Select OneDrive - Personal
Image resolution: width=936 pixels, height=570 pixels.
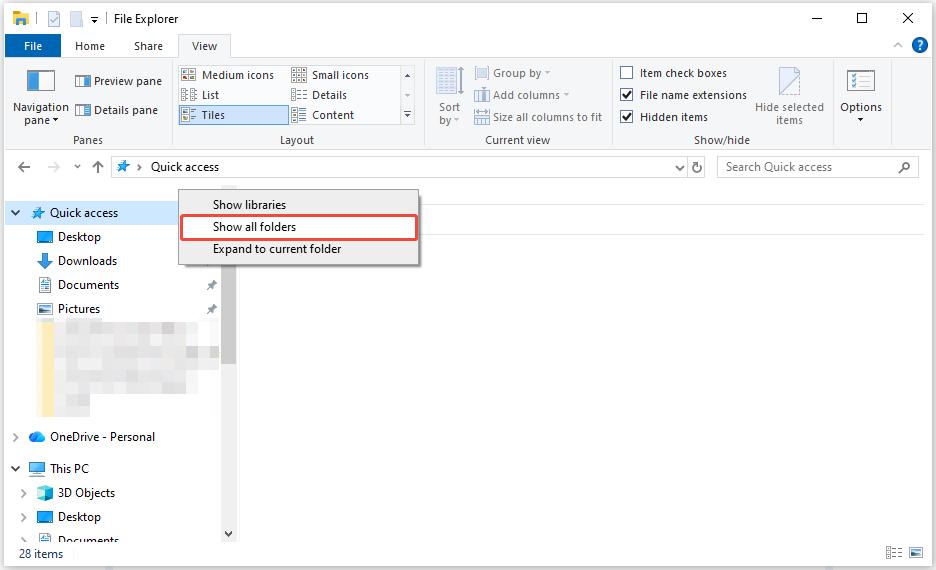[x=102, y=437]
